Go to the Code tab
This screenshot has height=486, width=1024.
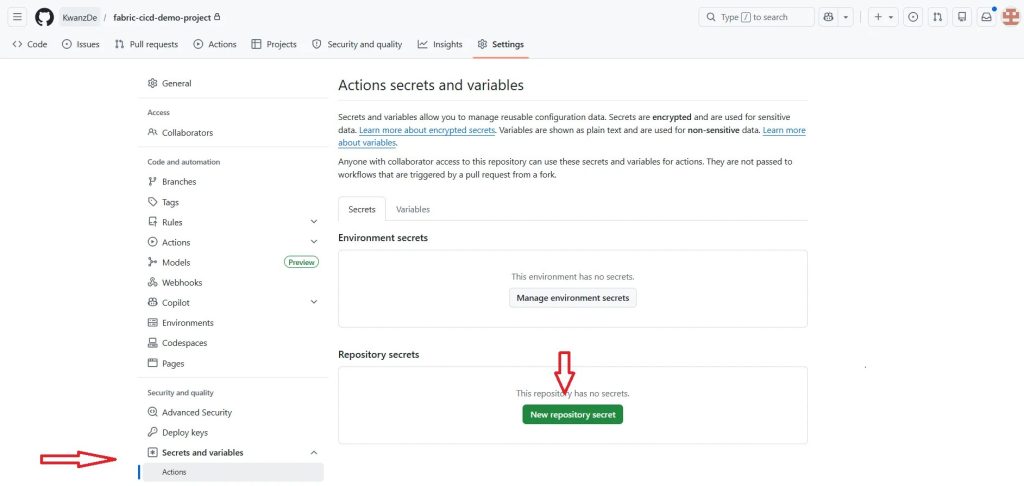(x=29, y=44)
